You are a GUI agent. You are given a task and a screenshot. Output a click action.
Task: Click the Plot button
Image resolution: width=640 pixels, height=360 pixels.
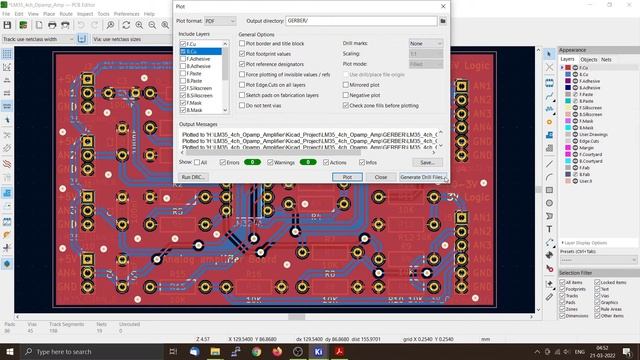pyautogui.click(x=347, y=177)
